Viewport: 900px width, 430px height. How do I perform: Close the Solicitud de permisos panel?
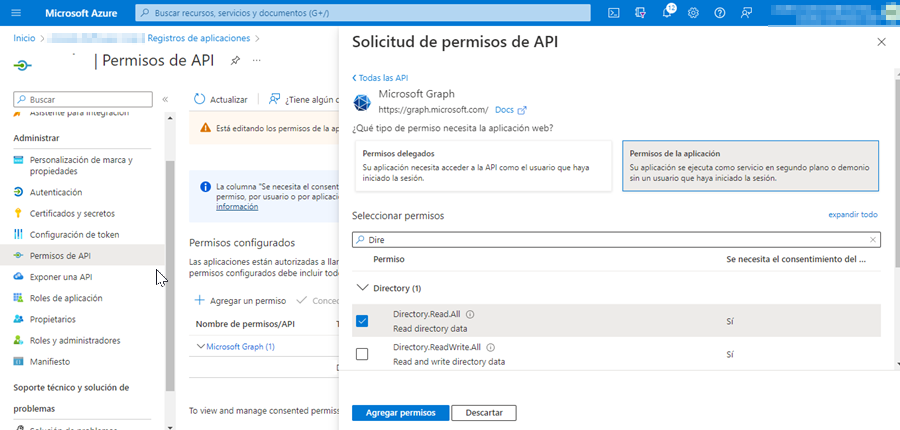click(x=882, y=42)
